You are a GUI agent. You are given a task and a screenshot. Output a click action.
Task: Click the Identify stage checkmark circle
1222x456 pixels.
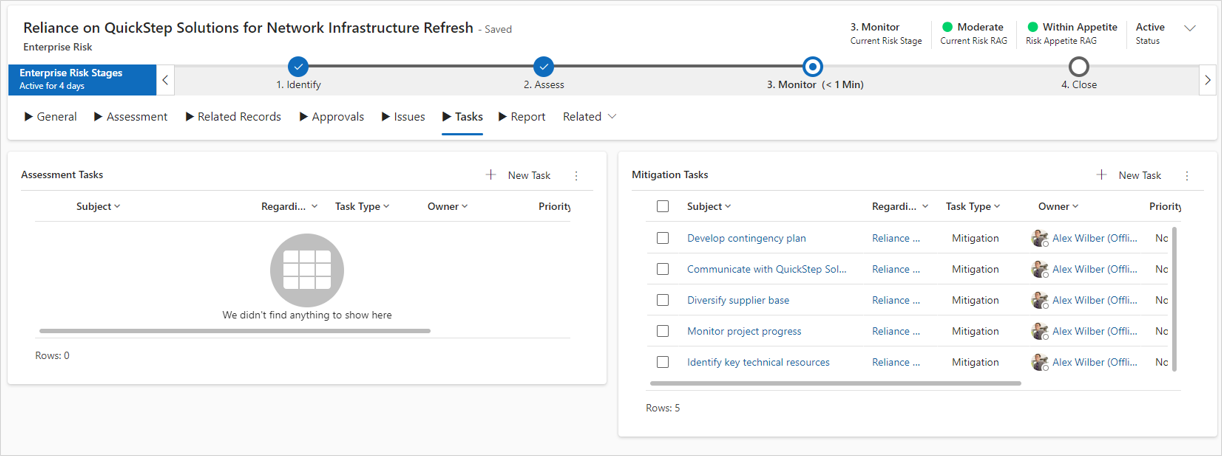point(298,67)
